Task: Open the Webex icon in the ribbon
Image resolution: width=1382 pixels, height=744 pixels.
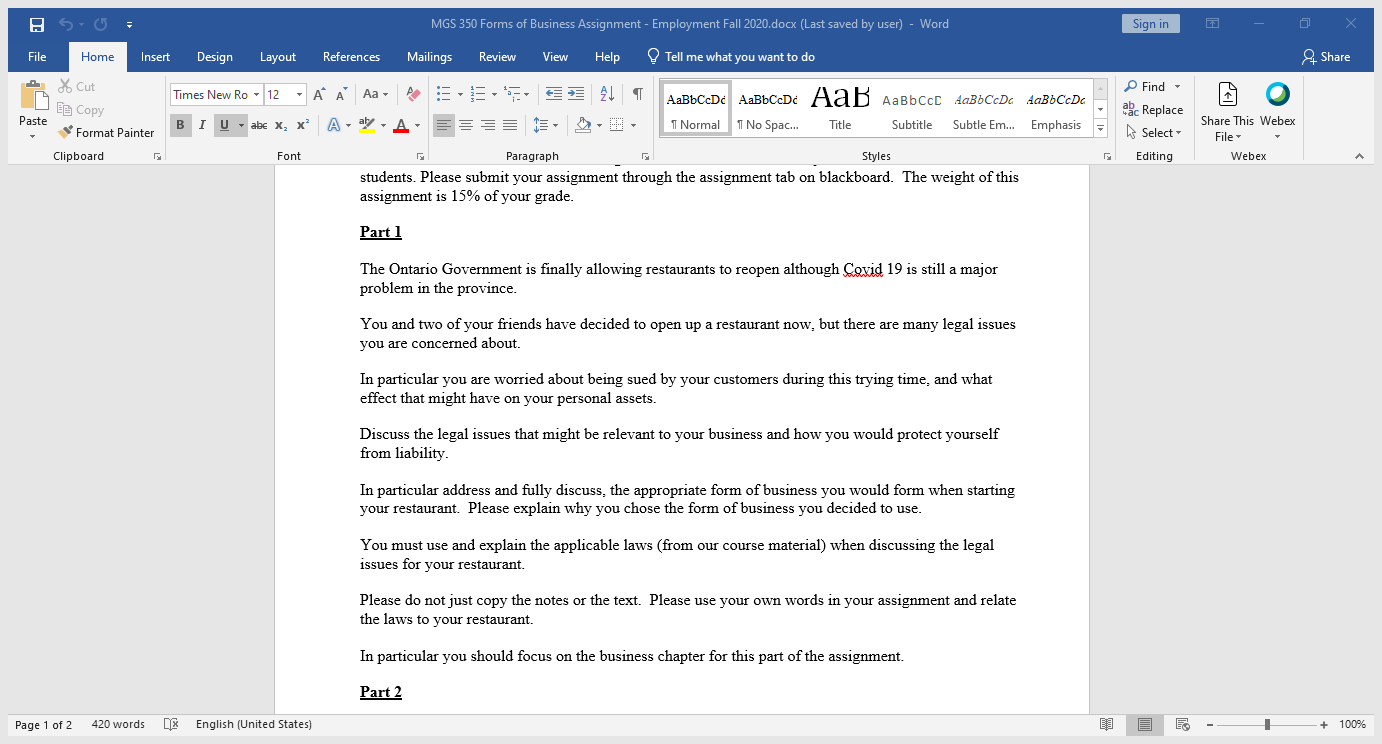Action: coord(1278,105)
